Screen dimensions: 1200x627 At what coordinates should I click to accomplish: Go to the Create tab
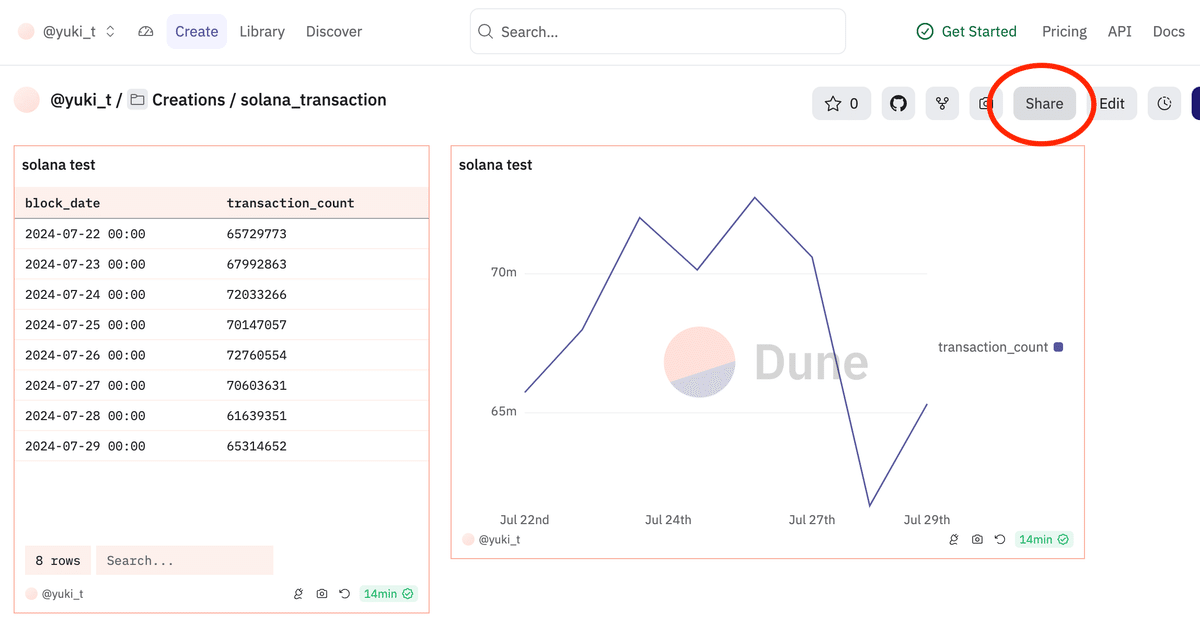click(x=197, y=32)
